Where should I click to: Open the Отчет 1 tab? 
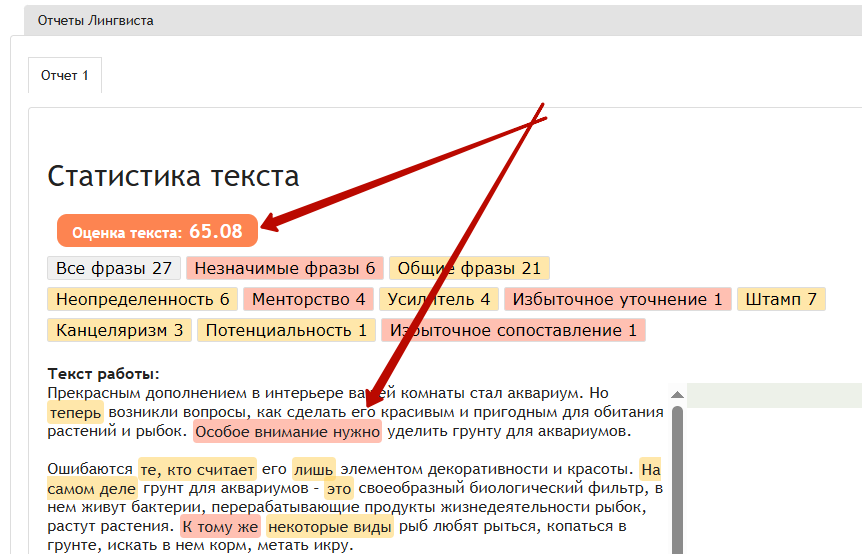[65, 76]
